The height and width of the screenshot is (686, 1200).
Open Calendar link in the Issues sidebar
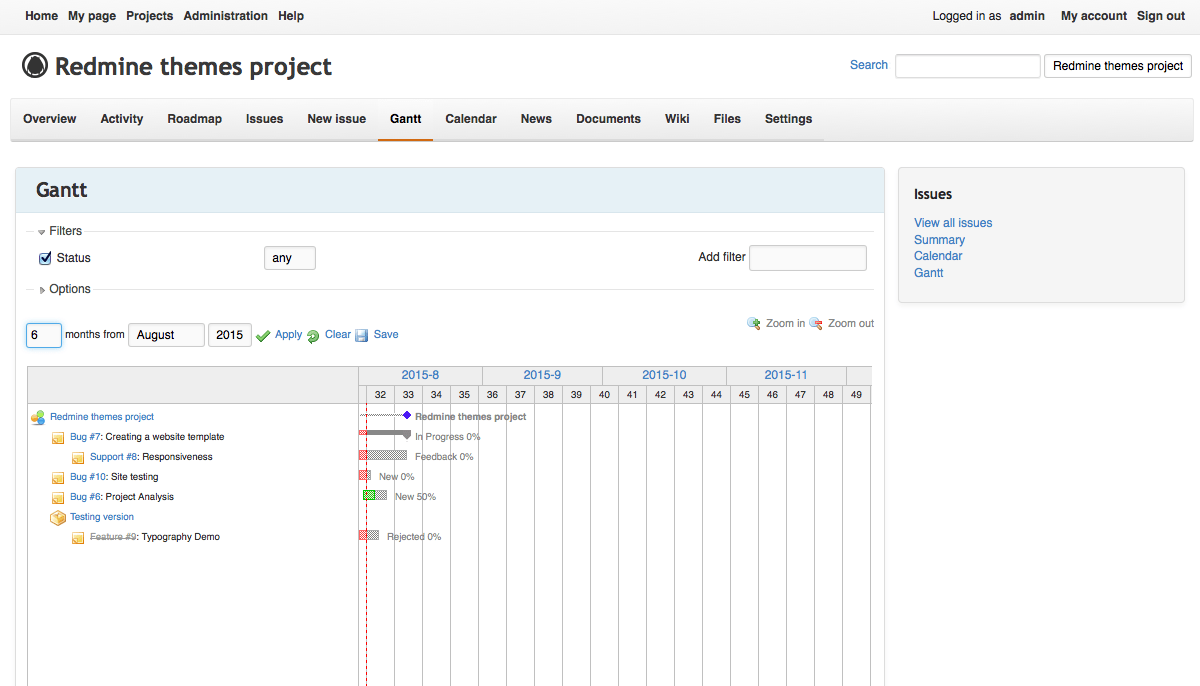(x=938, y=256)
